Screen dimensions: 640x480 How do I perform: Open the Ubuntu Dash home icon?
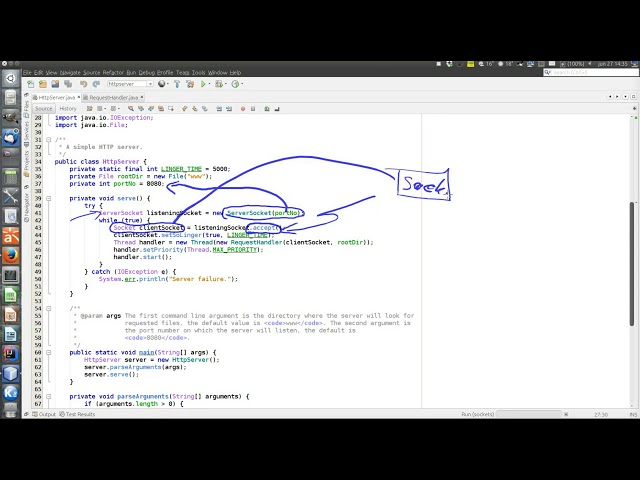11,79
